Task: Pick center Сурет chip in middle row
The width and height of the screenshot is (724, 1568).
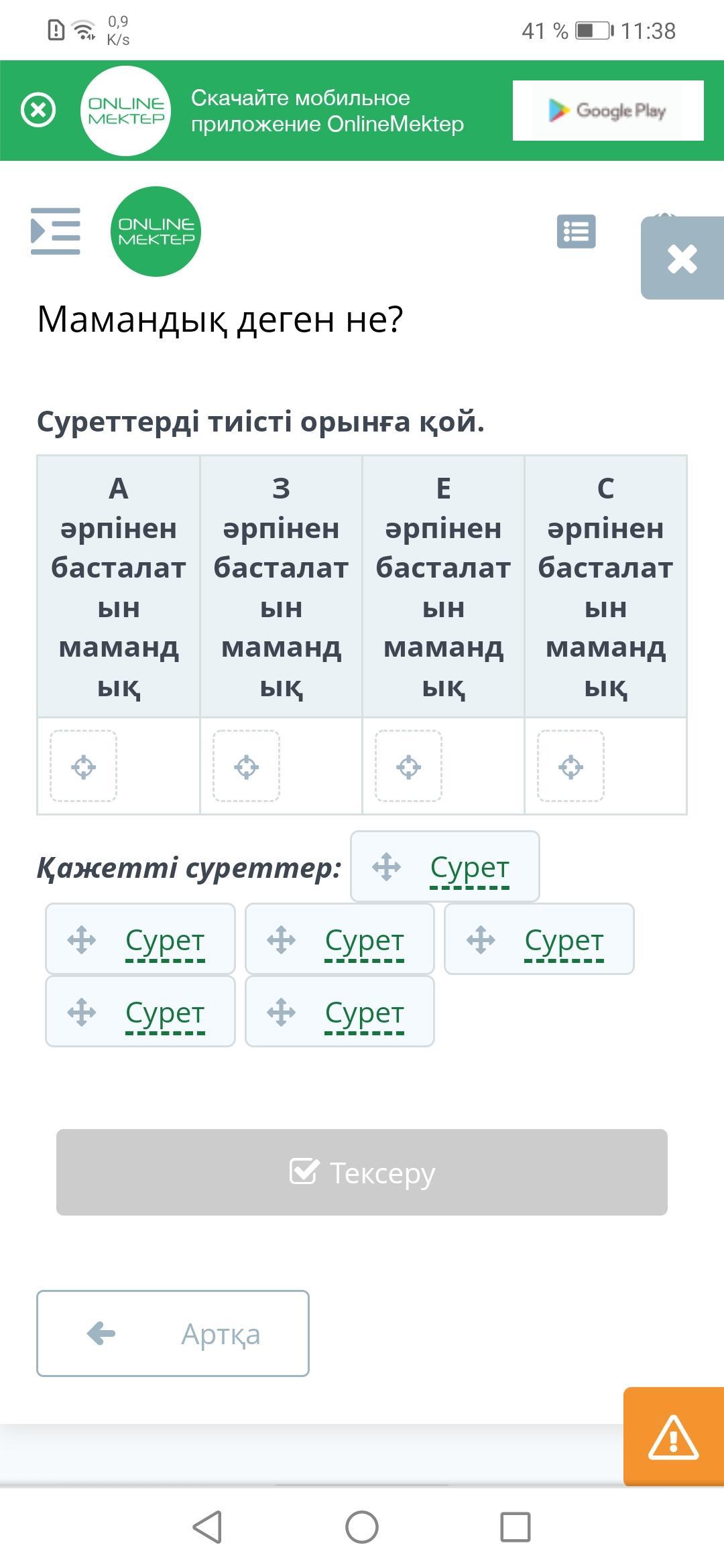Action: pos(340,939)
